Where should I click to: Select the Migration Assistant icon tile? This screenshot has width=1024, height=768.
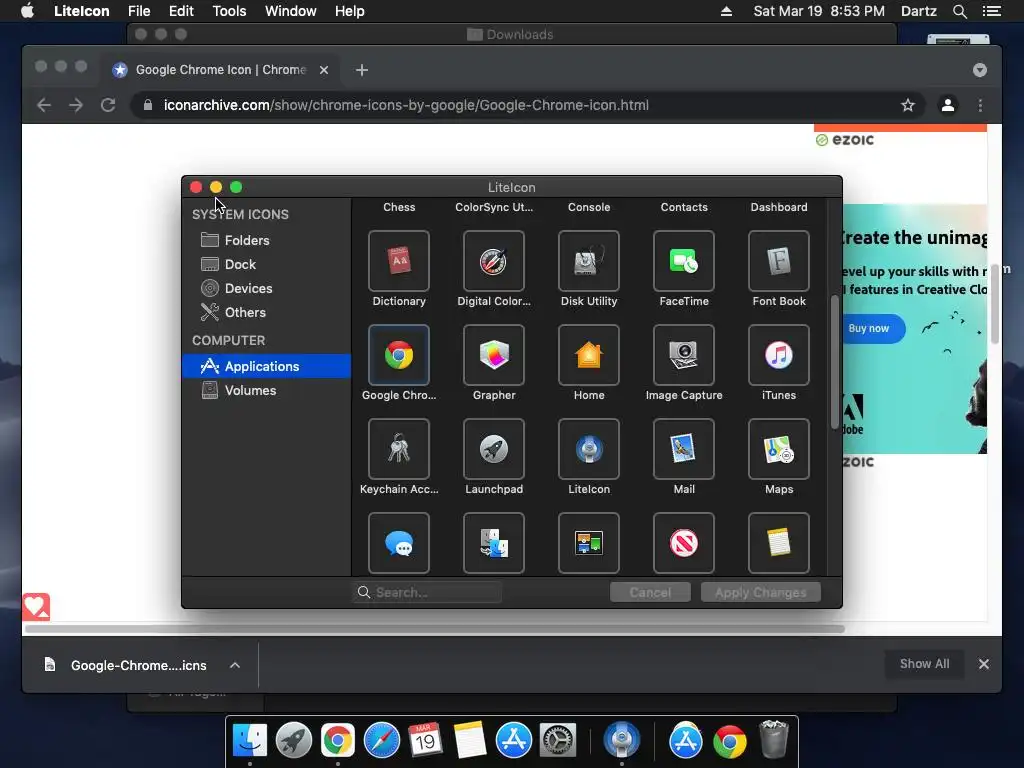tap(494, 543)
